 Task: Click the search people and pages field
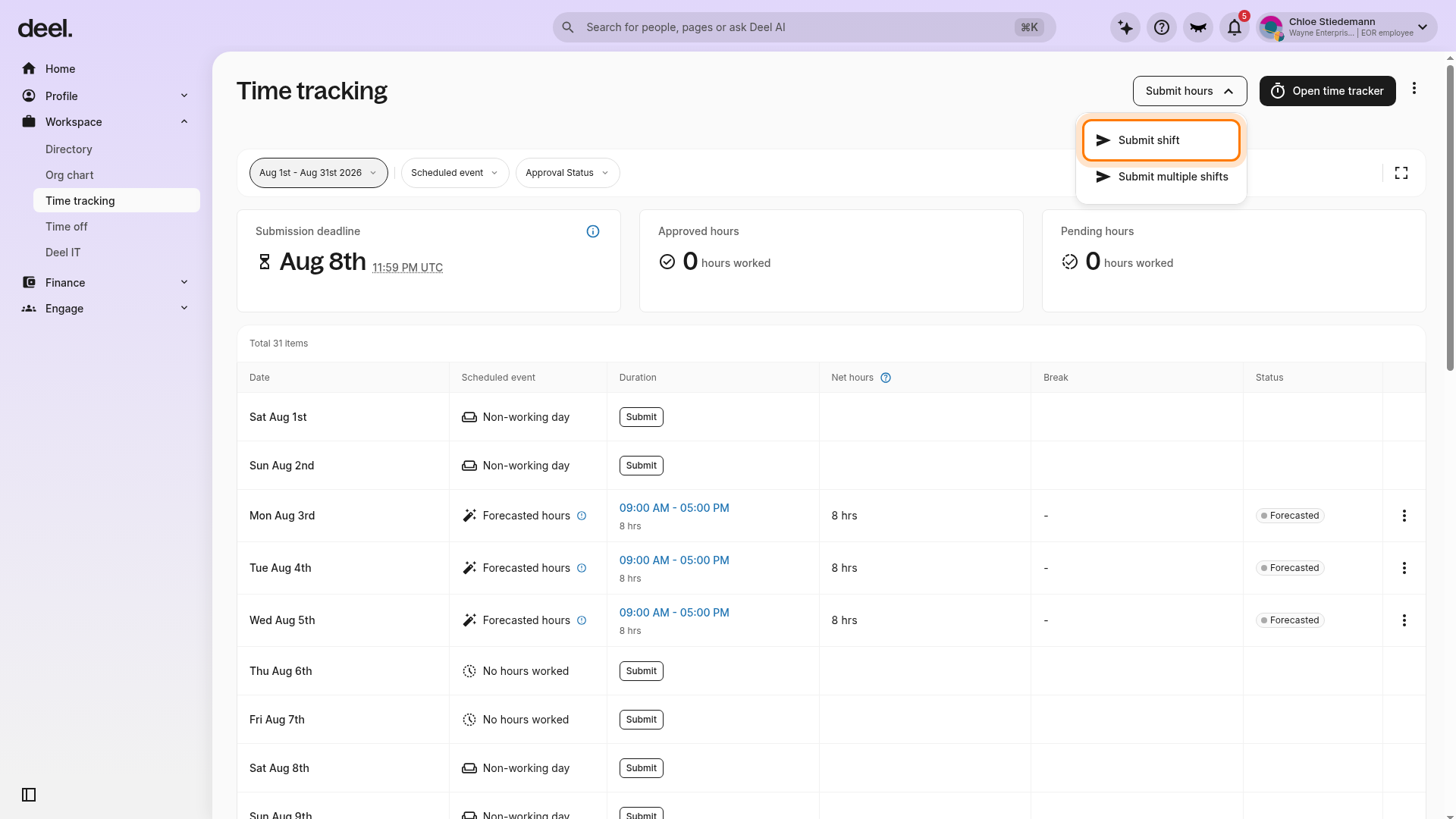pos(804,27)
